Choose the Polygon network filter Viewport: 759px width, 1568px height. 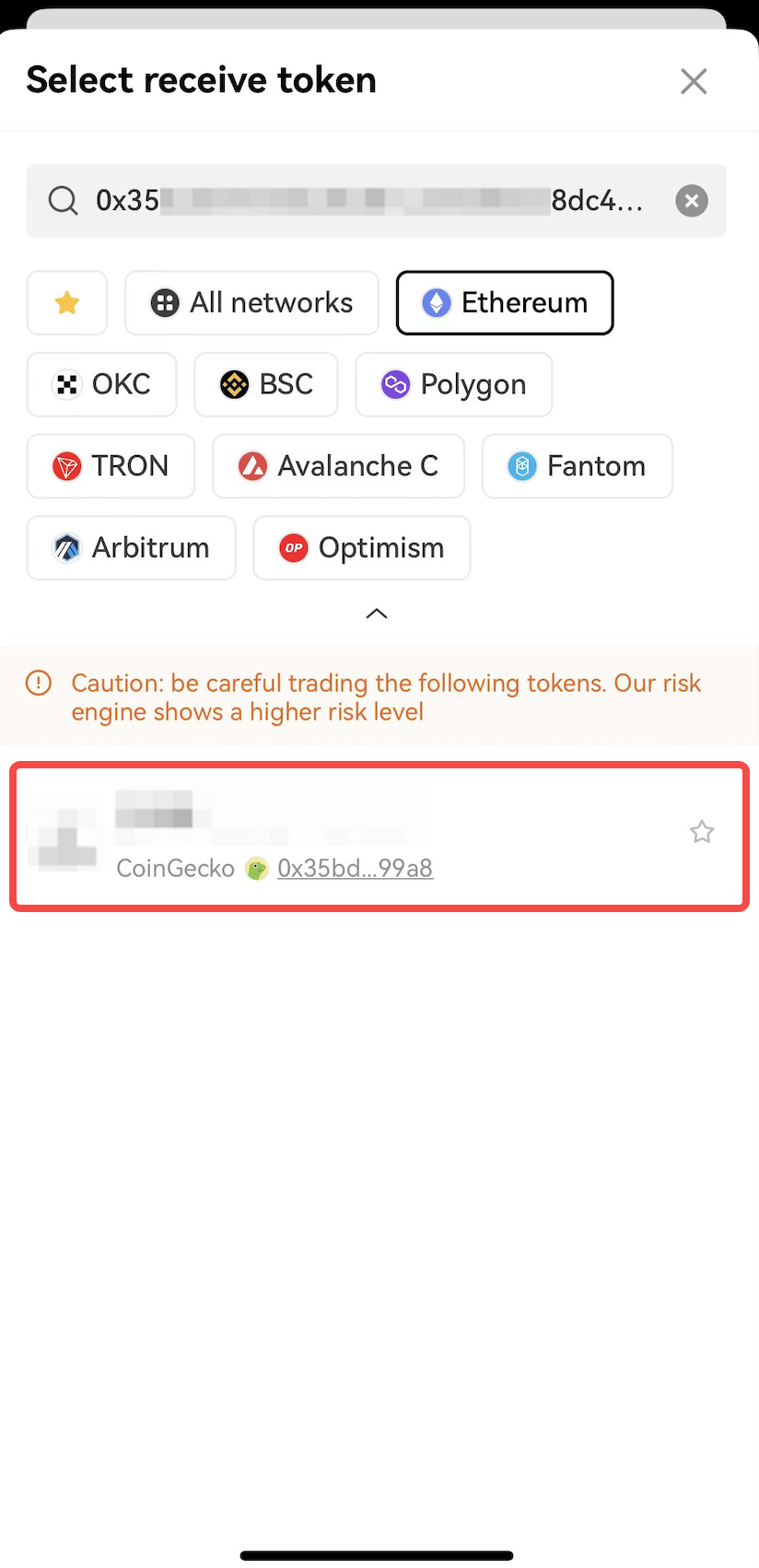[453, 384]
